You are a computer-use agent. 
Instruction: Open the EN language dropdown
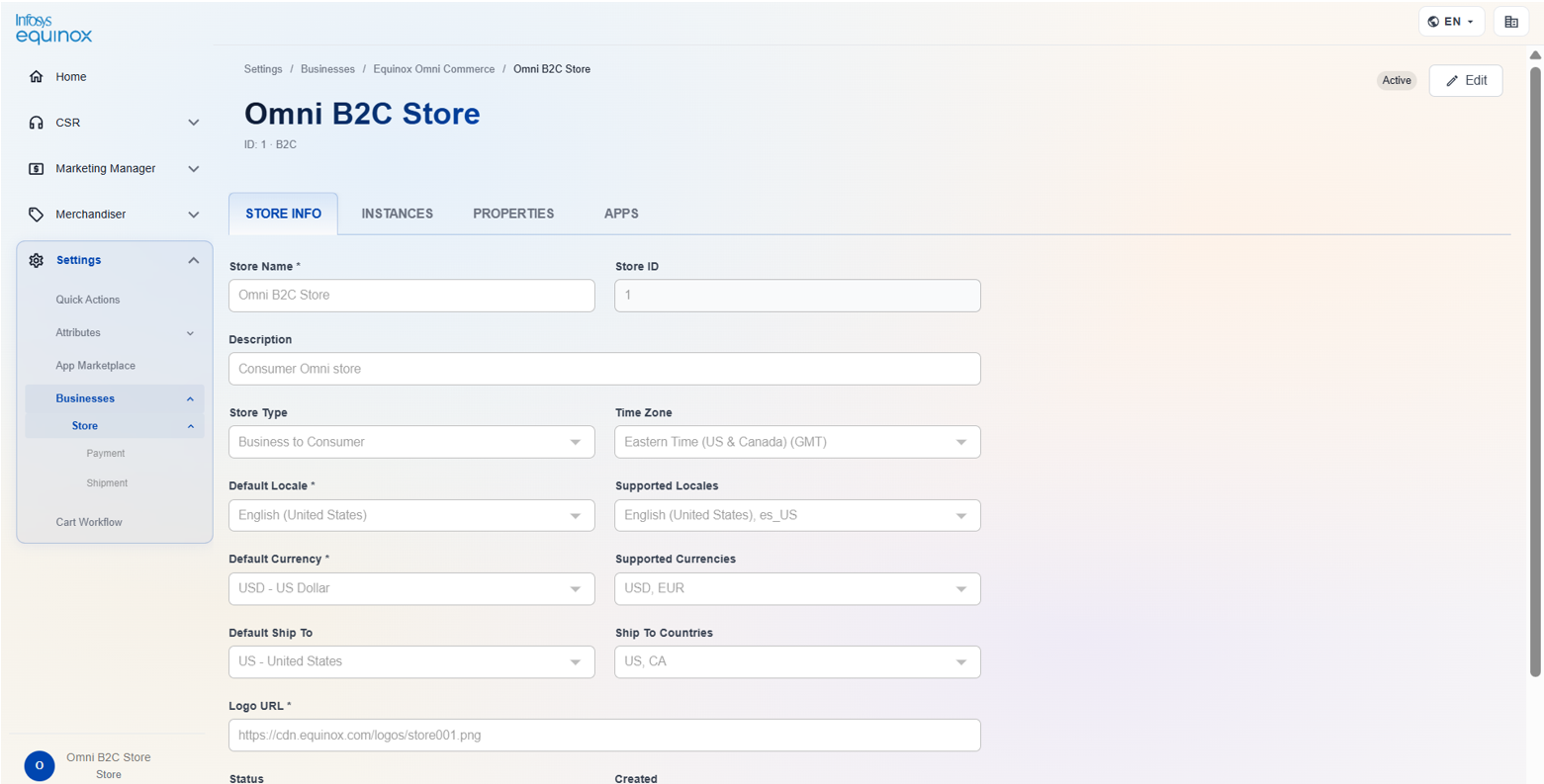coord(1452,22)
